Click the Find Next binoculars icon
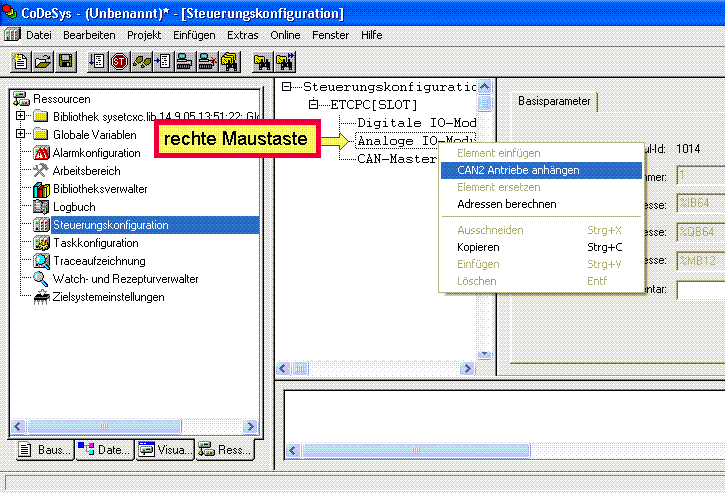 (x=284, y=62)
